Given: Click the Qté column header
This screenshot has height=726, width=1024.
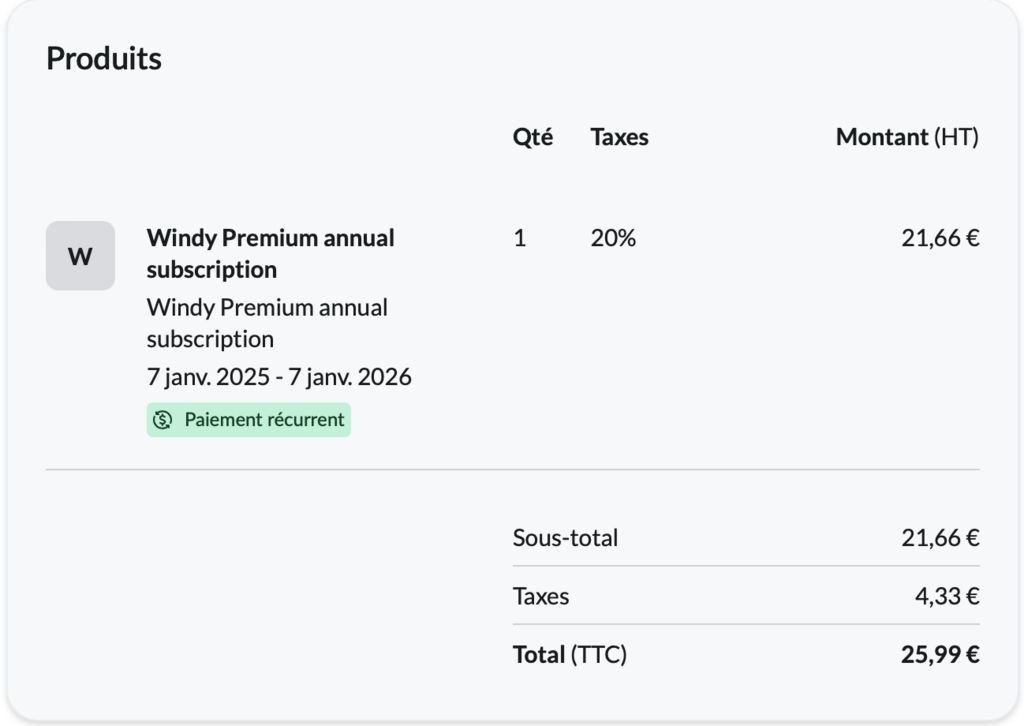Looking at the screenshot, I should pyautogui.click(x=532, y=137).
